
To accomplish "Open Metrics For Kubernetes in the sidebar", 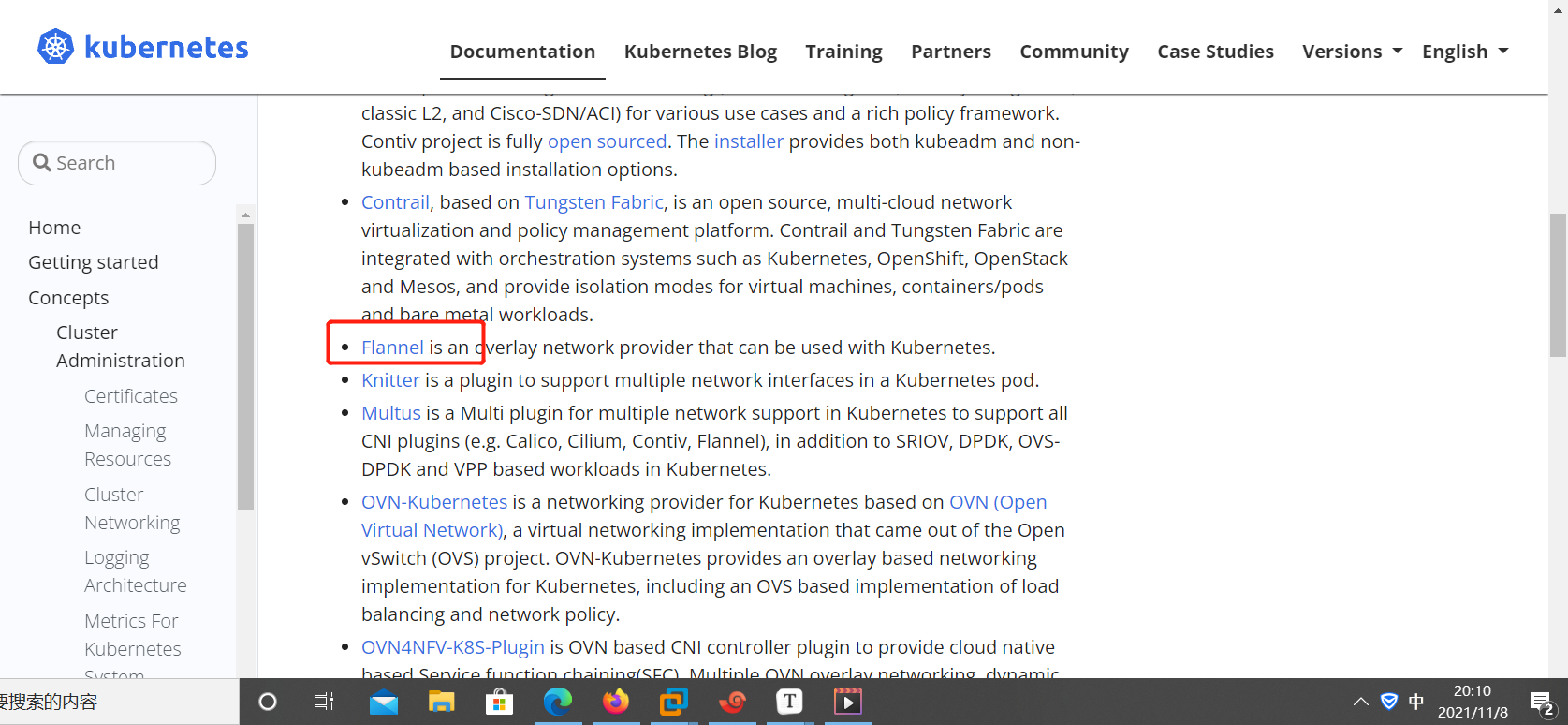I will click(x=133, y=635).
